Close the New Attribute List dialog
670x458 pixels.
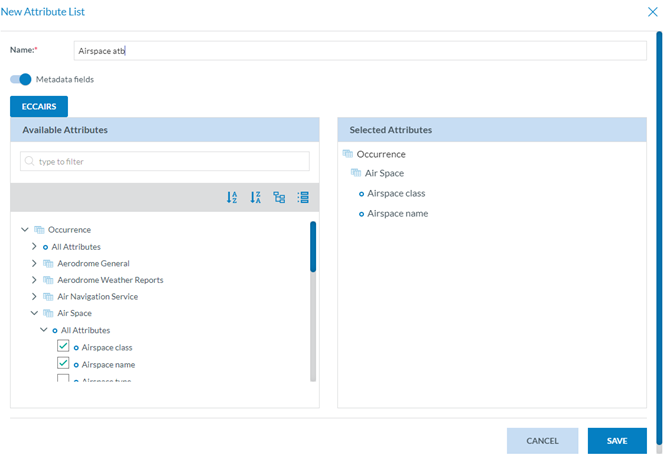[x=653, y=12]
